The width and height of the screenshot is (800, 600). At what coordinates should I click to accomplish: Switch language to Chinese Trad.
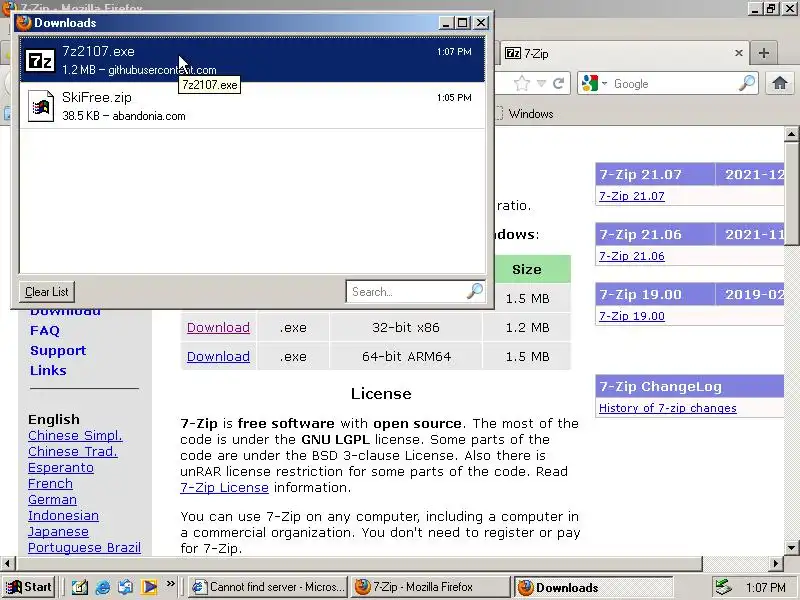click(x=73, y=452)
